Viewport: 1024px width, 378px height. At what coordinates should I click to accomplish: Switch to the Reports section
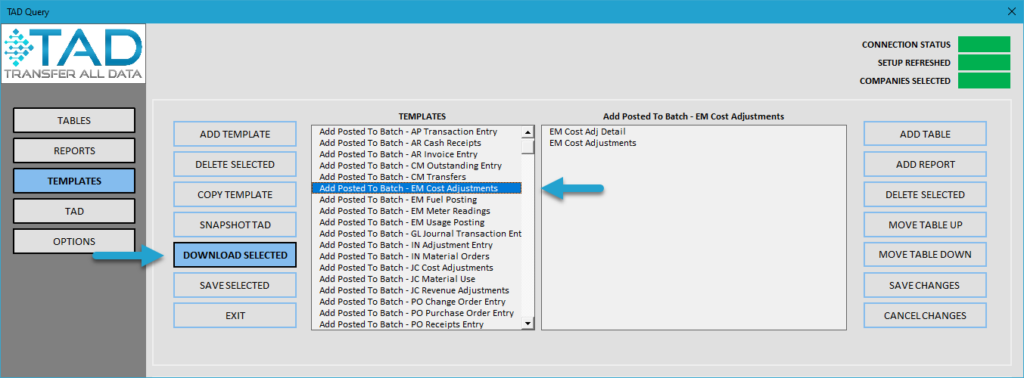click(74, 150)
